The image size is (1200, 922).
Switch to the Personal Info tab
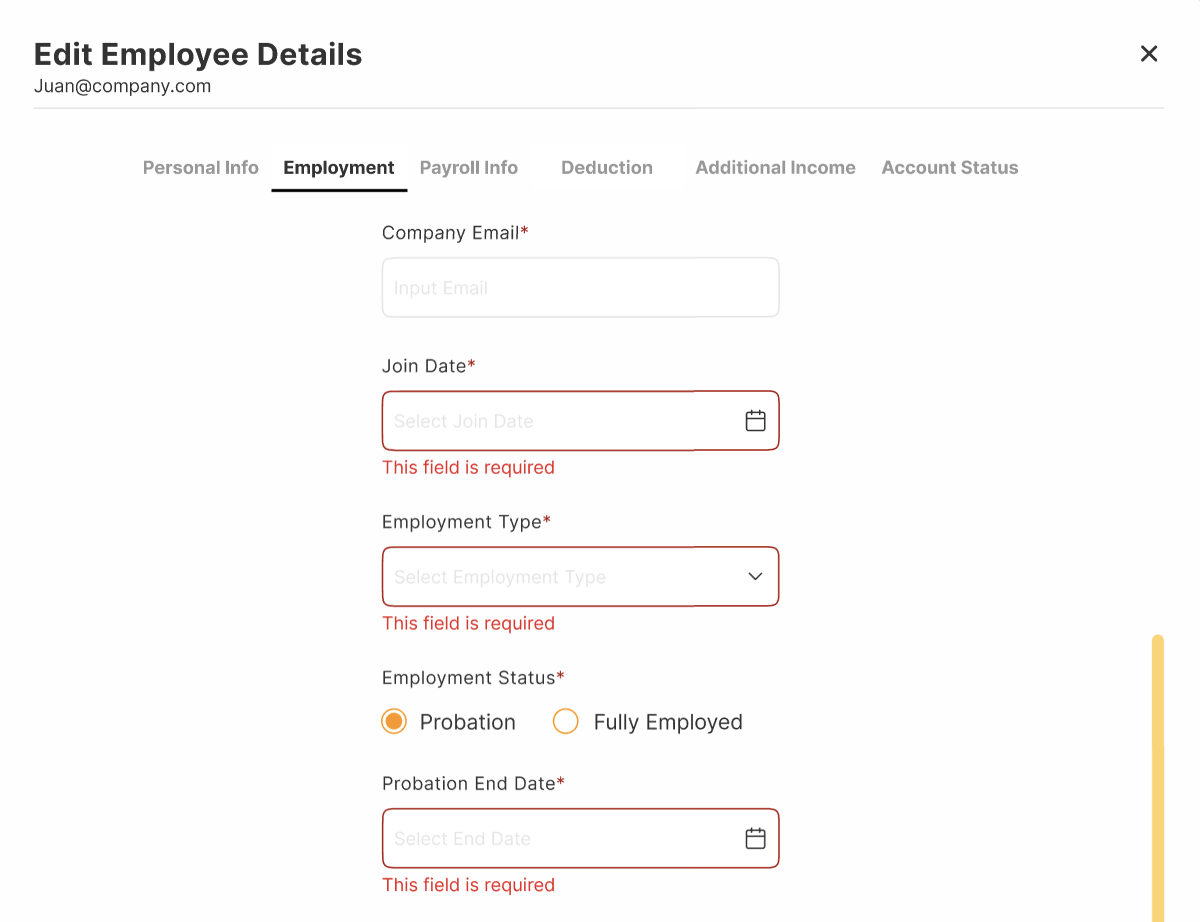[200, 167]
